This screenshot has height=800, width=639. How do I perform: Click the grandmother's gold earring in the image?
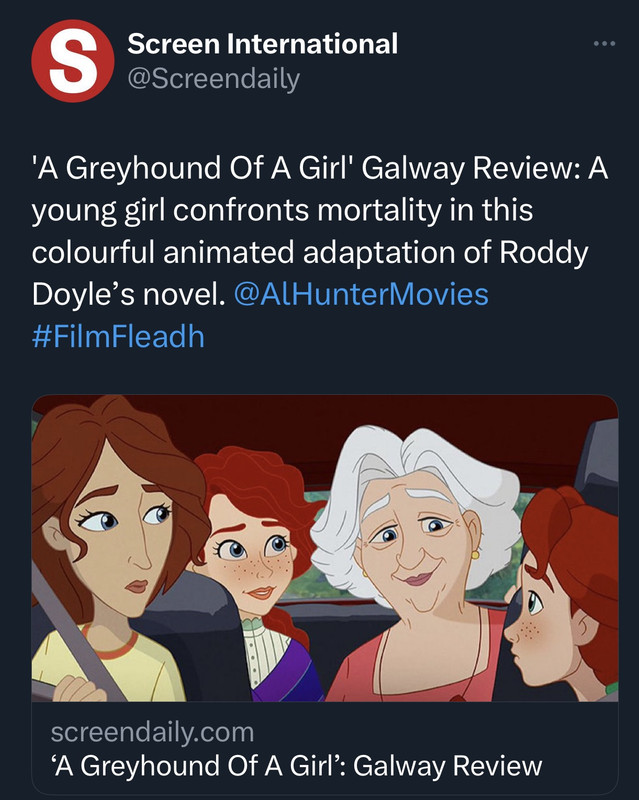(x=475, y=555)
